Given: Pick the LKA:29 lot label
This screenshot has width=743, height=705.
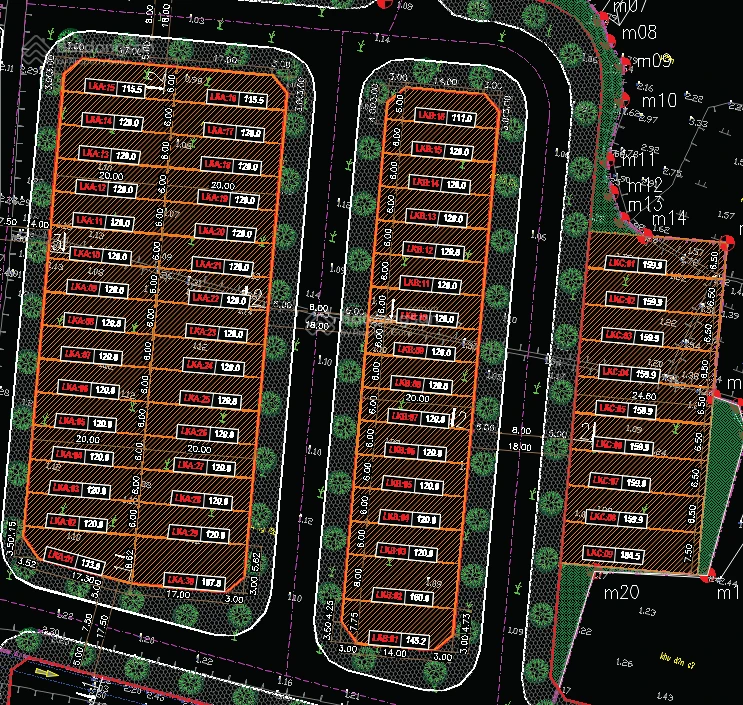Looking at the screenshot, I should tap(185, 532).
